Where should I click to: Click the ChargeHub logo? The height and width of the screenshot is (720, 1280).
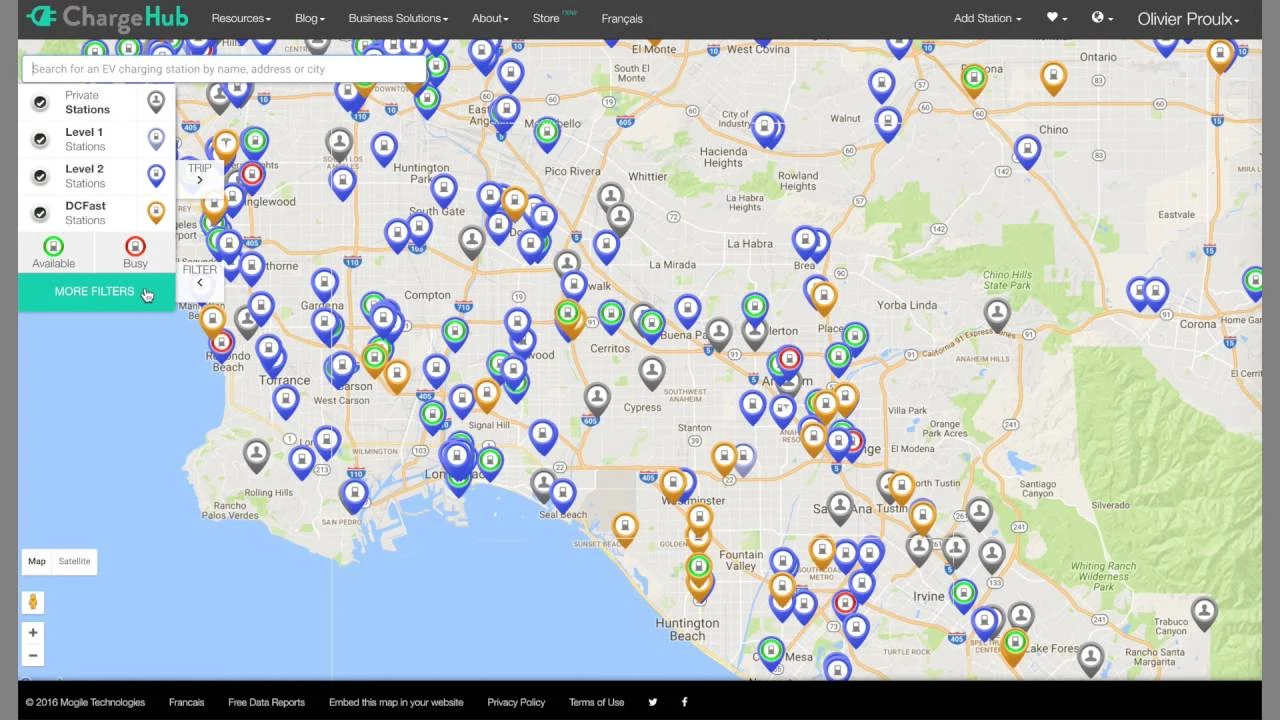click(x=107, y=17)
